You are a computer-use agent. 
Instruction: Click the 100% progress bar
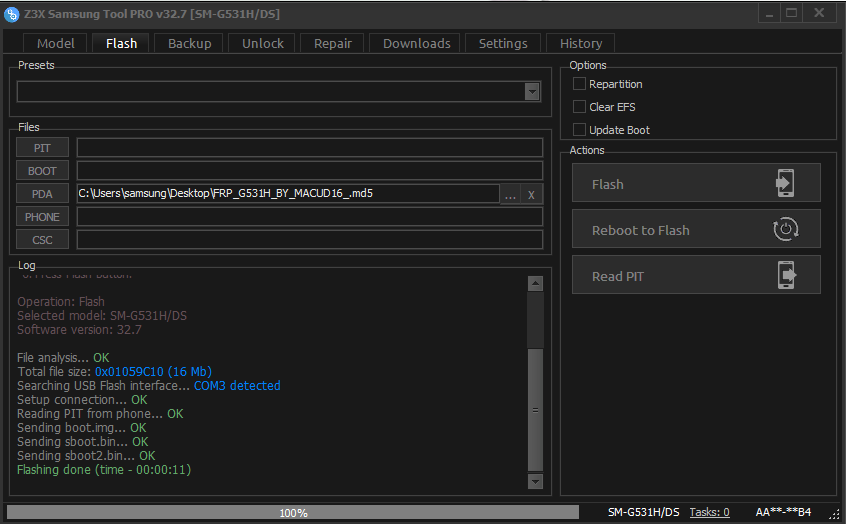(x=293, y=512)
